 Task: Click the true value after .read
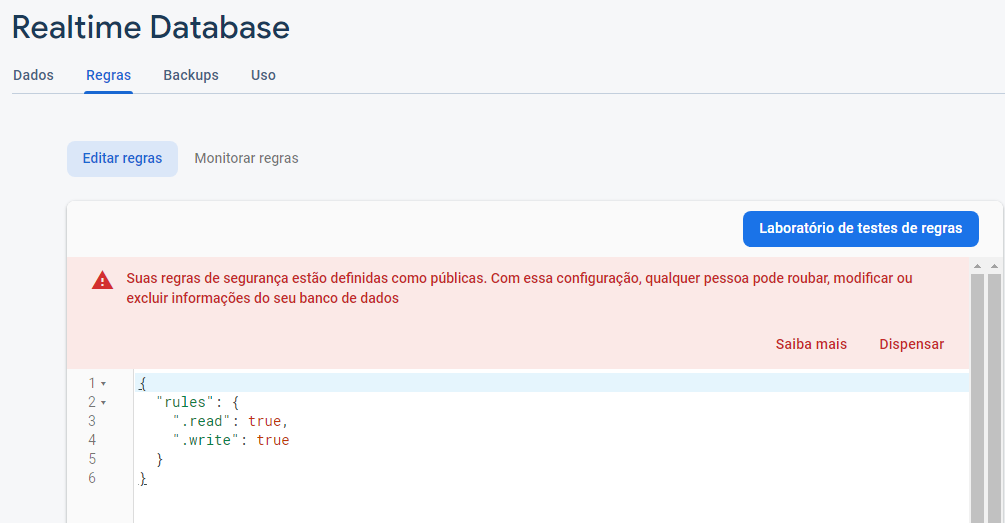265,421
